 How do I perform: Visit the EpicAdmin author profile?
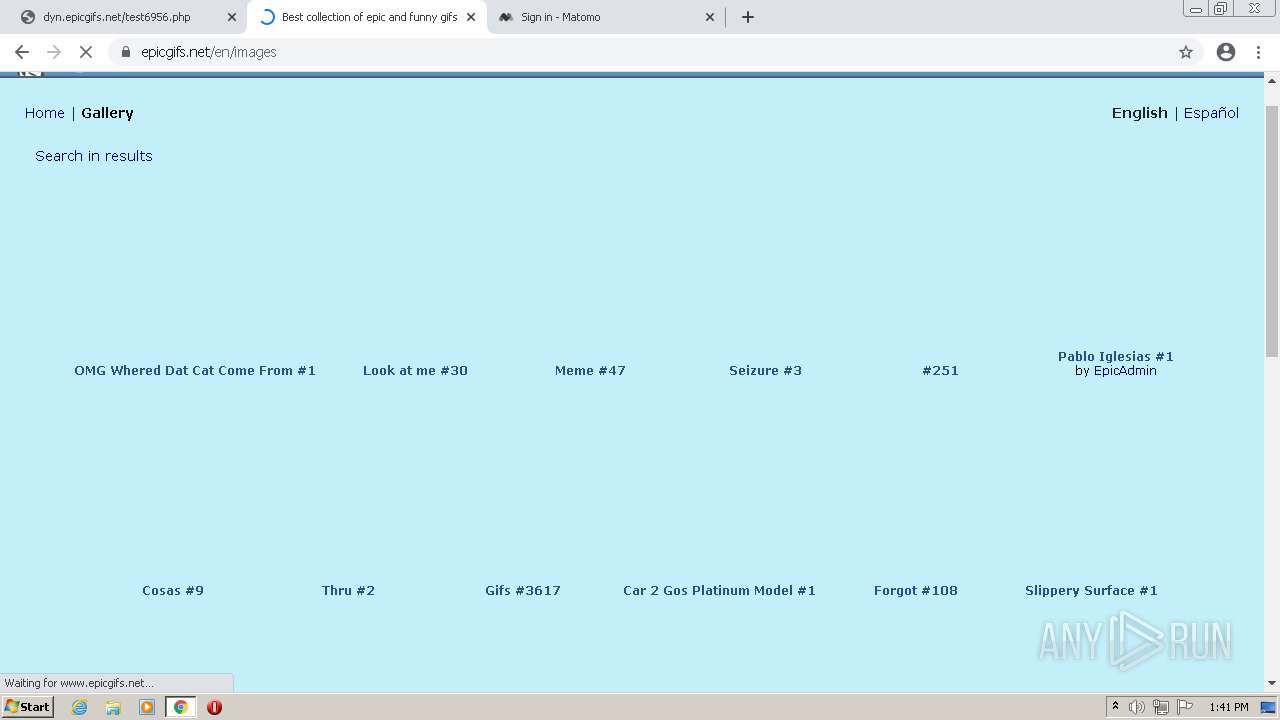1125,371
